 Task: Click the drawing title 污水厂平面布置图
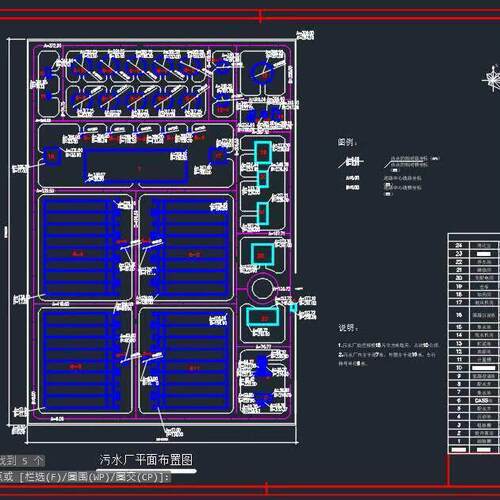(146, 460)
